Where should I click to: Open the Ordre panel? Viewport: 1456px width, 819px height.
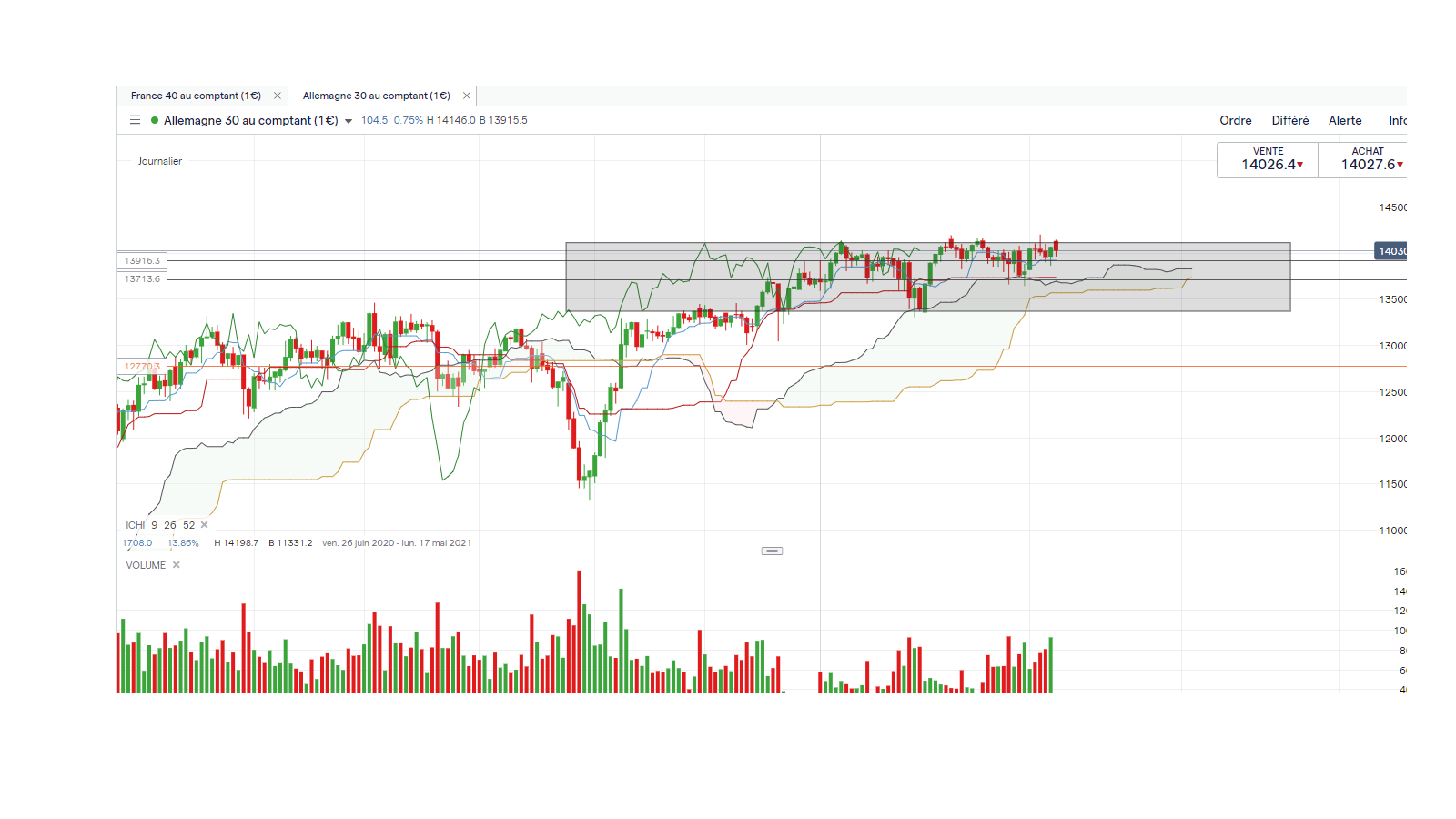[x=1236, y=120]
